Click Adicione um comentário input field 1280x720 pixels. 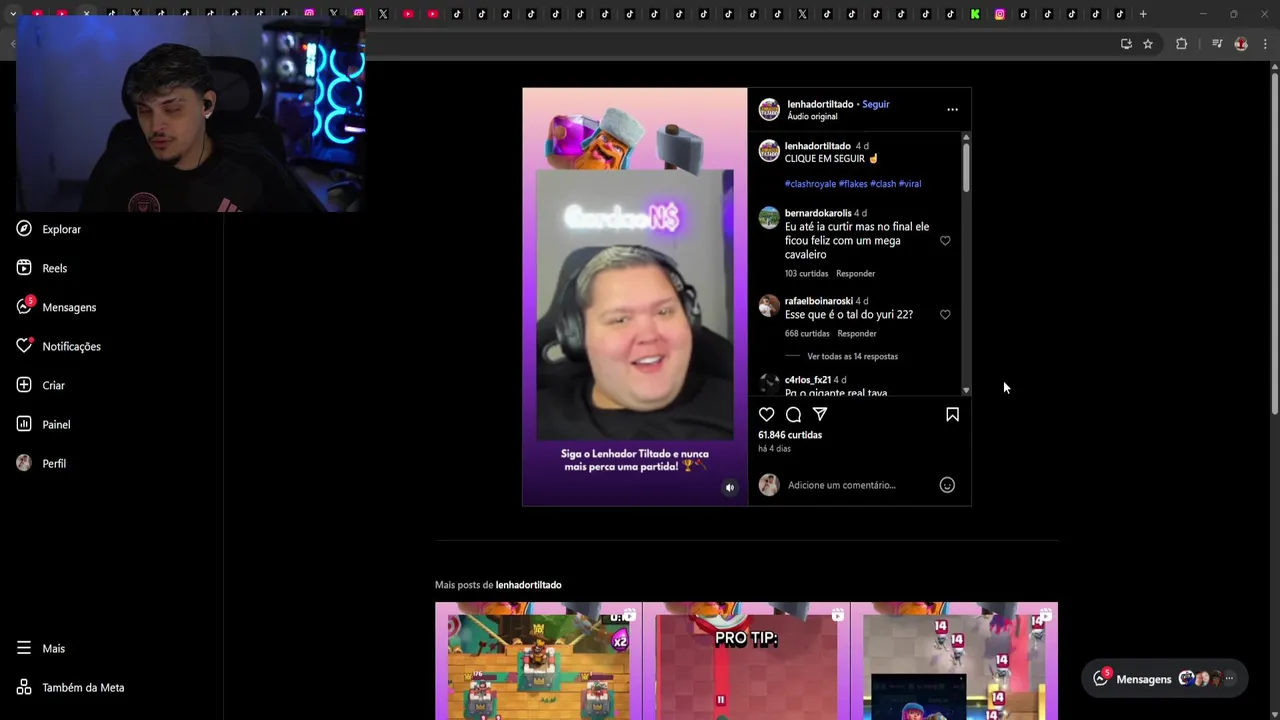(860, 485)
